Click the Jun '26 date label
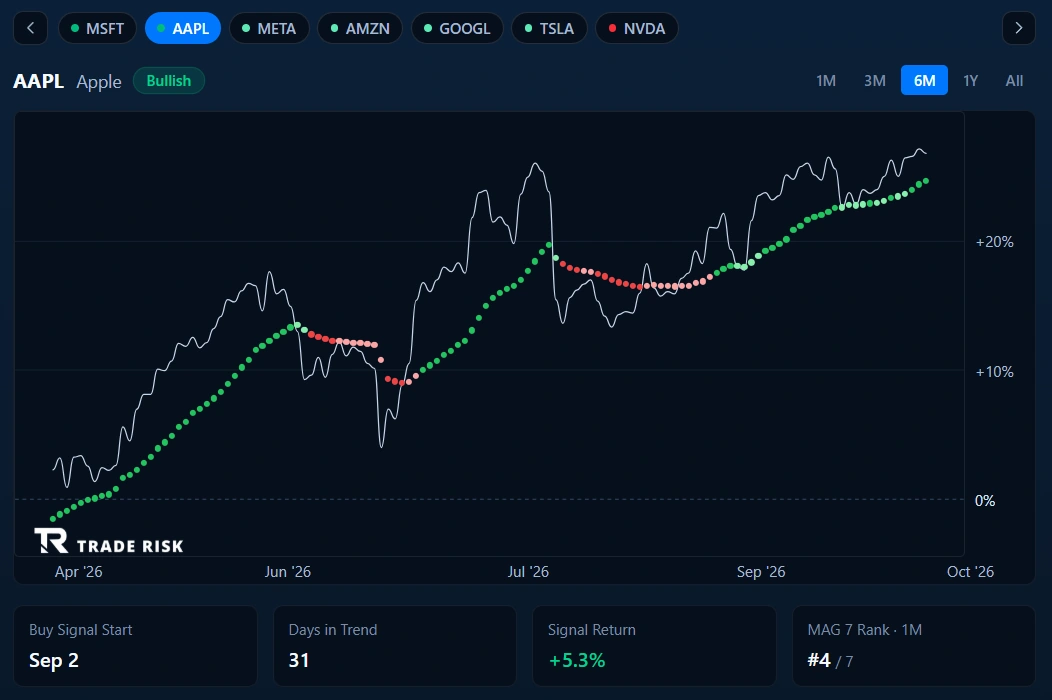Viewport: 1052px width, 700px height. click(287, 572)
